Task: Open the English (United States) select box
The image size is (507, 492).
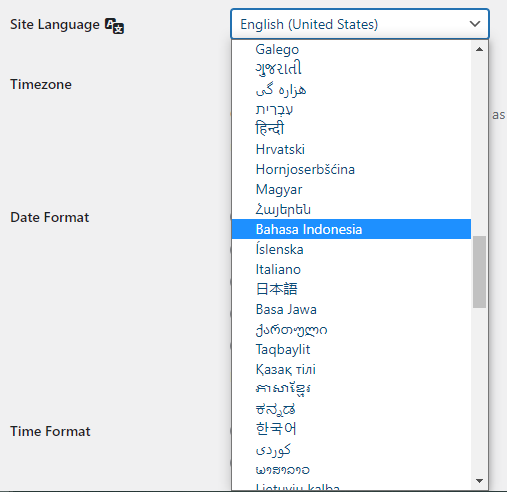Action: [x=360, y=24]
